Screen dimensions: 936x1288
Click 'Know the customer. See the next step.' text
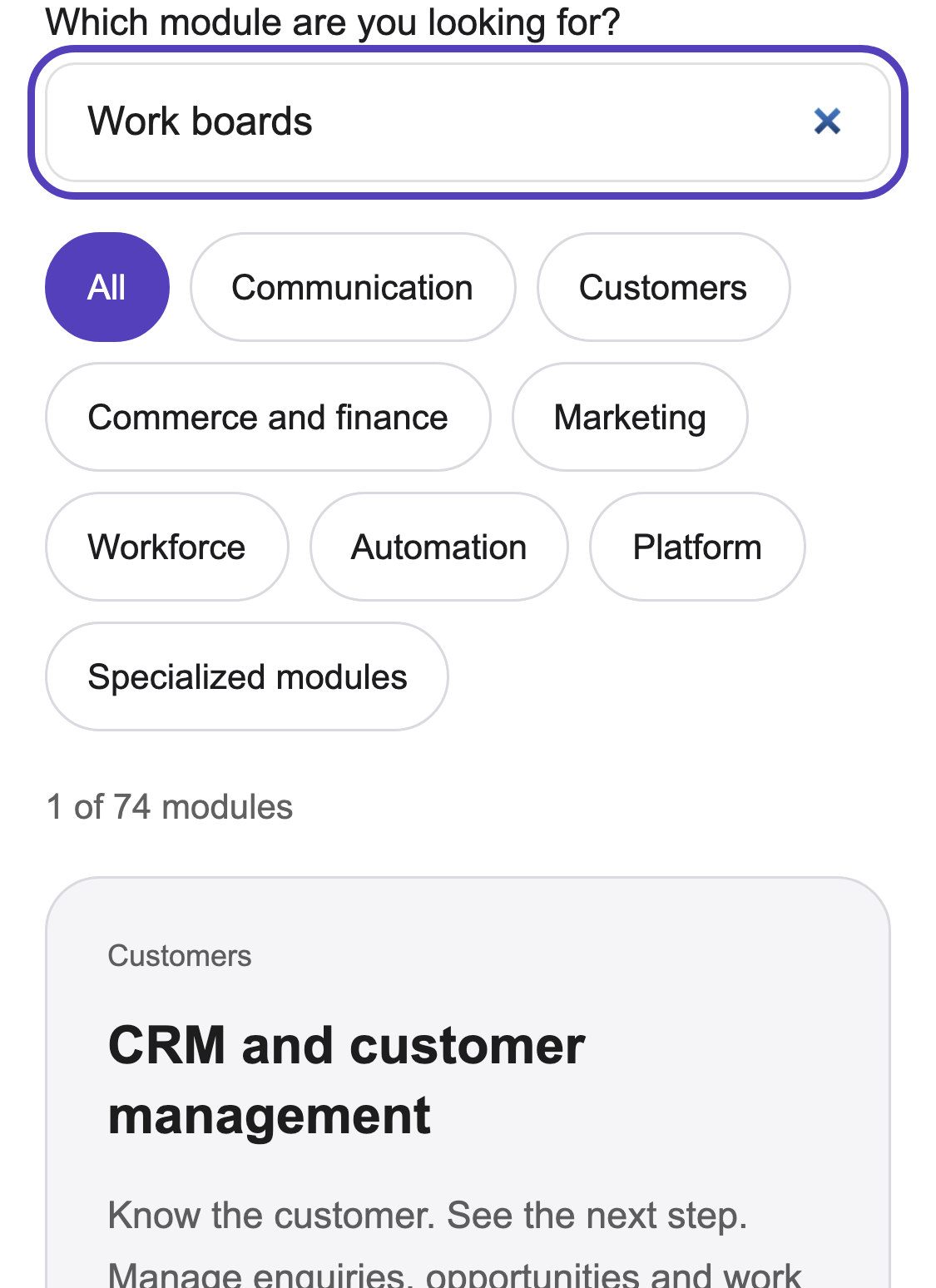coord(428,1215)
